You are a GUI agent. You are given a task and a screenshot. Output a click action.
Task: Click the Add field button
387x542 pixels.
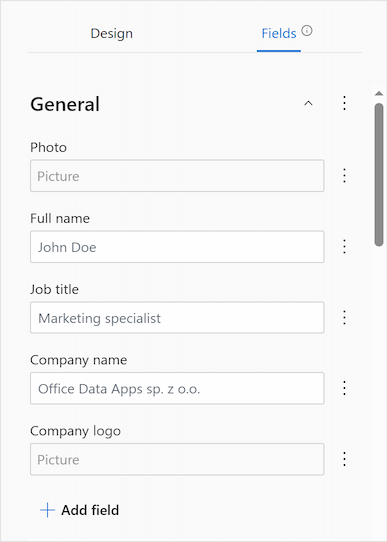(79, 510)
